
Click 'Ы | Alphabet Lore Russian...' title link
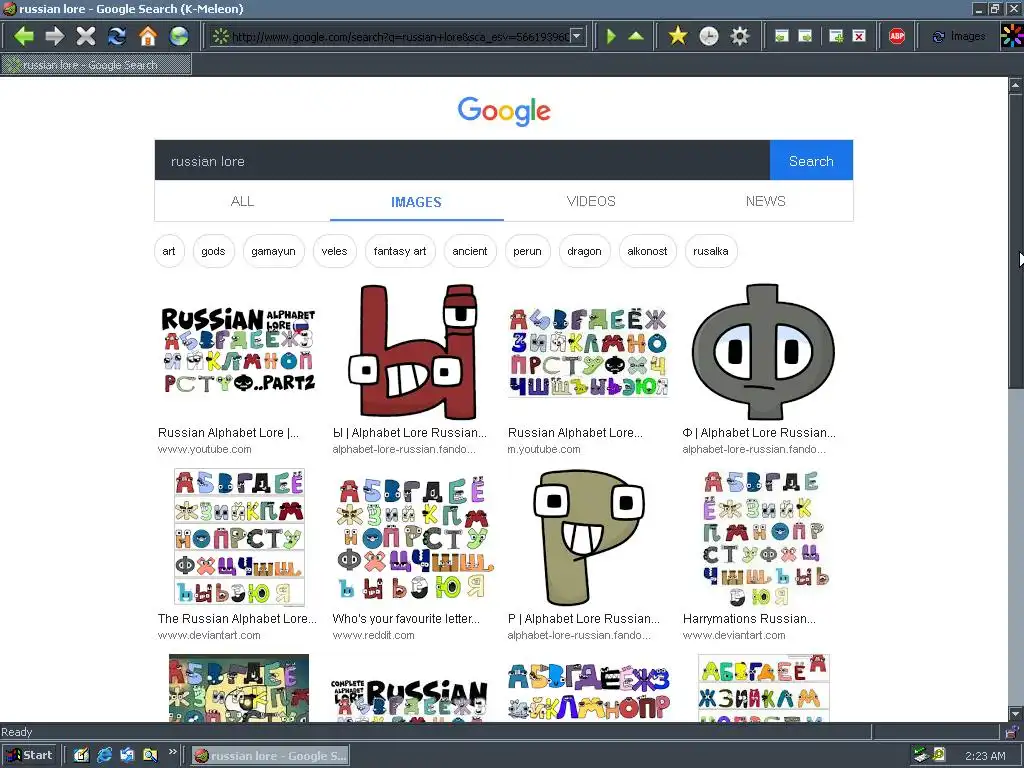tap(409, 432)
